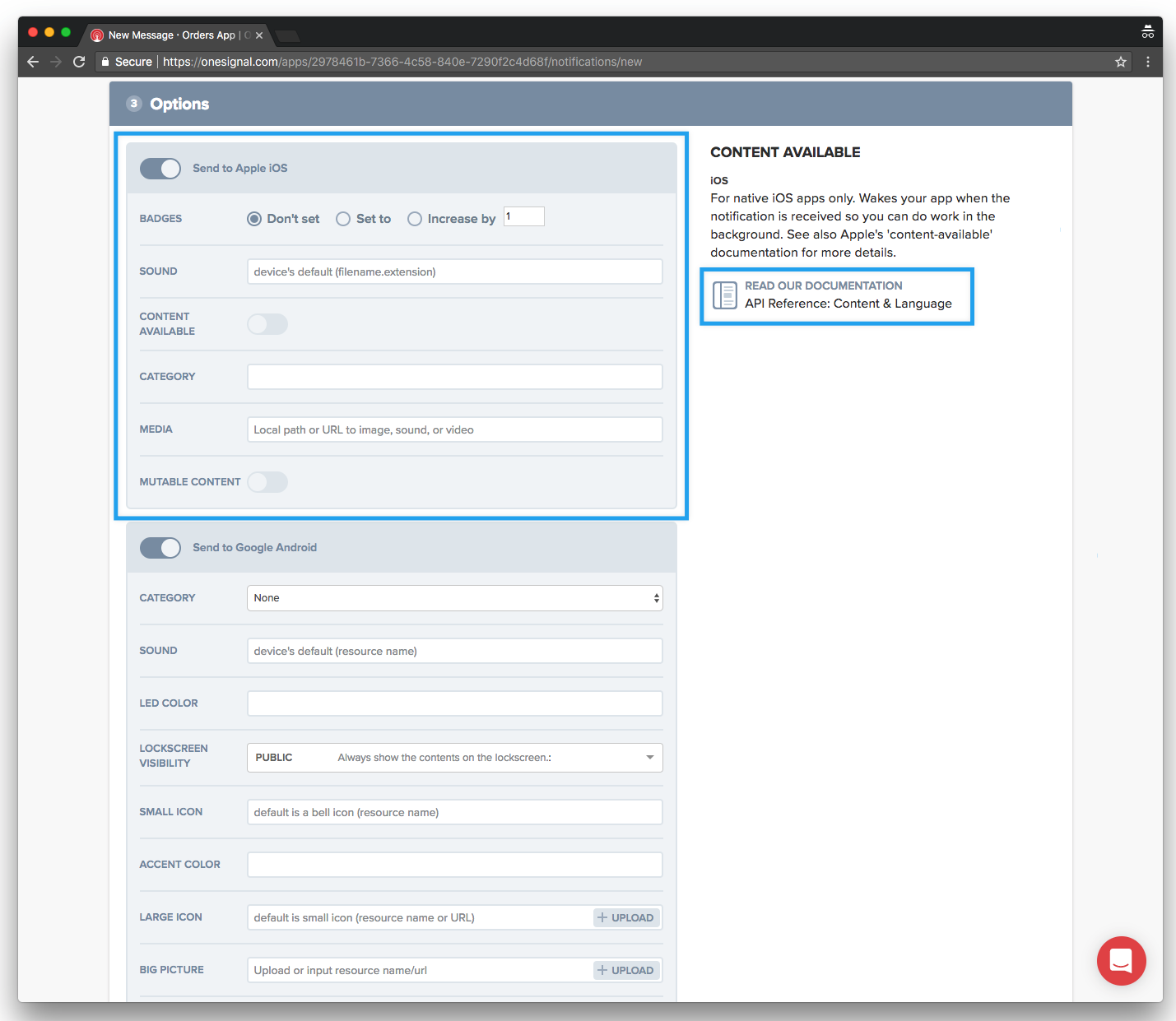The width and height of the screenshot is (1176, 1021).
Task: Click the CONTENT AVAILABLE help heading
Action: (x=785, y=152)
